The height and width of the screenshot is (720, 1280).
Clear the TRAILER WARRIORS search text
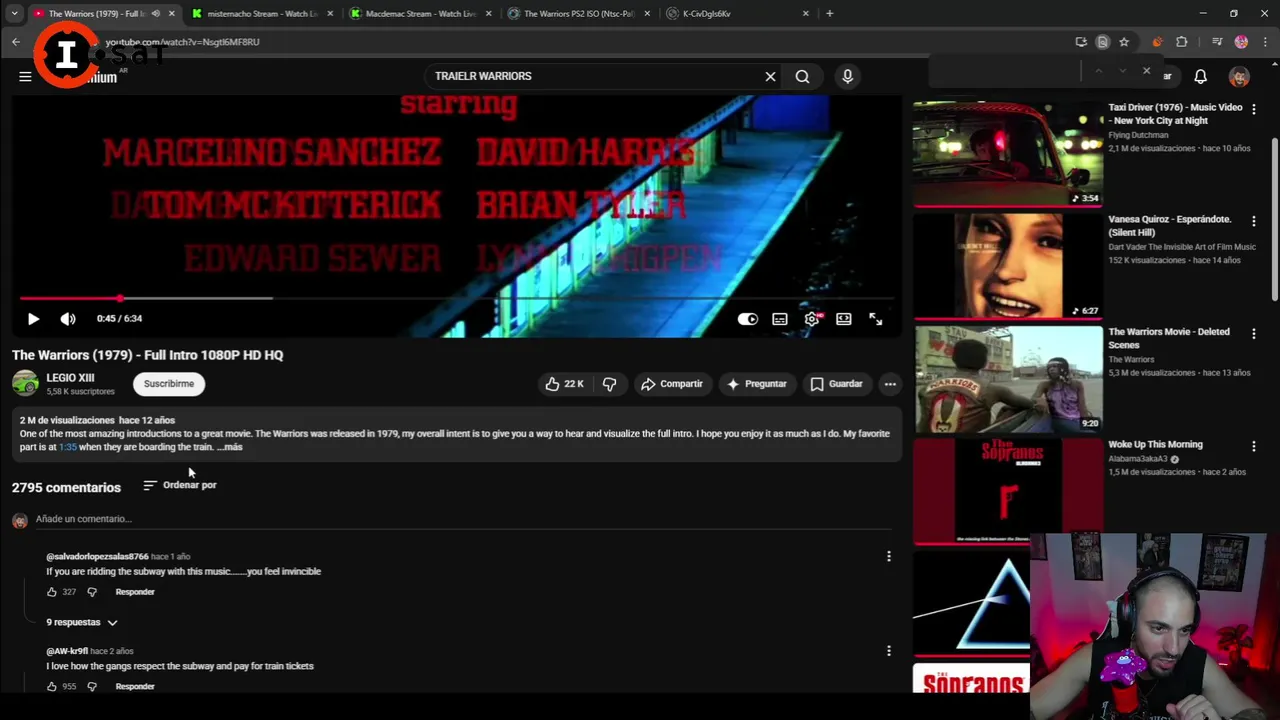770,76
